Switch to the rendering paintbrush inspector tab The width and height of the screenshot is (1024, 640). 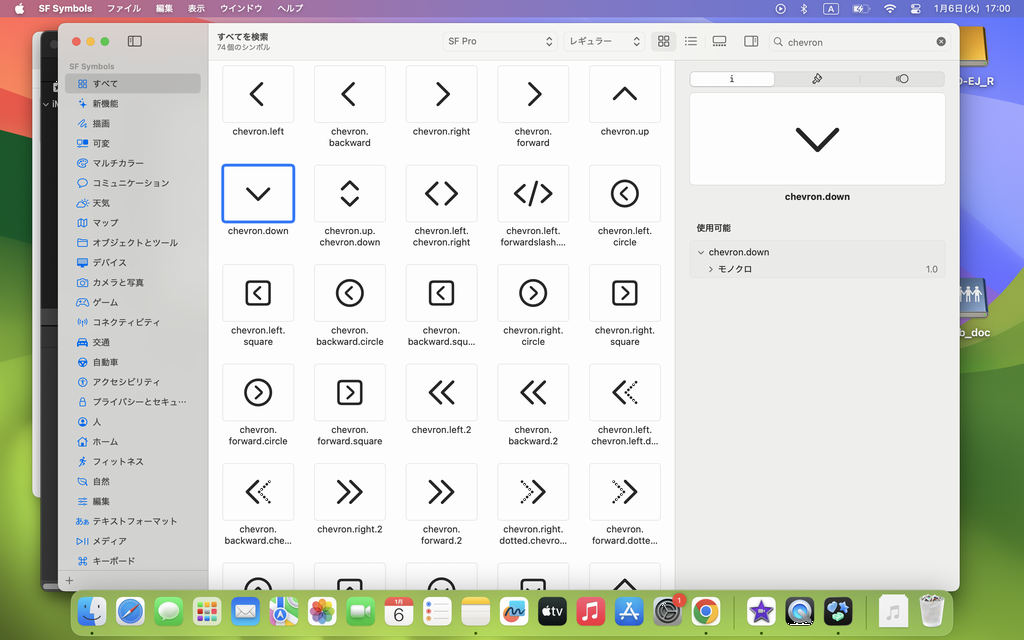click(x=817, y=79)
